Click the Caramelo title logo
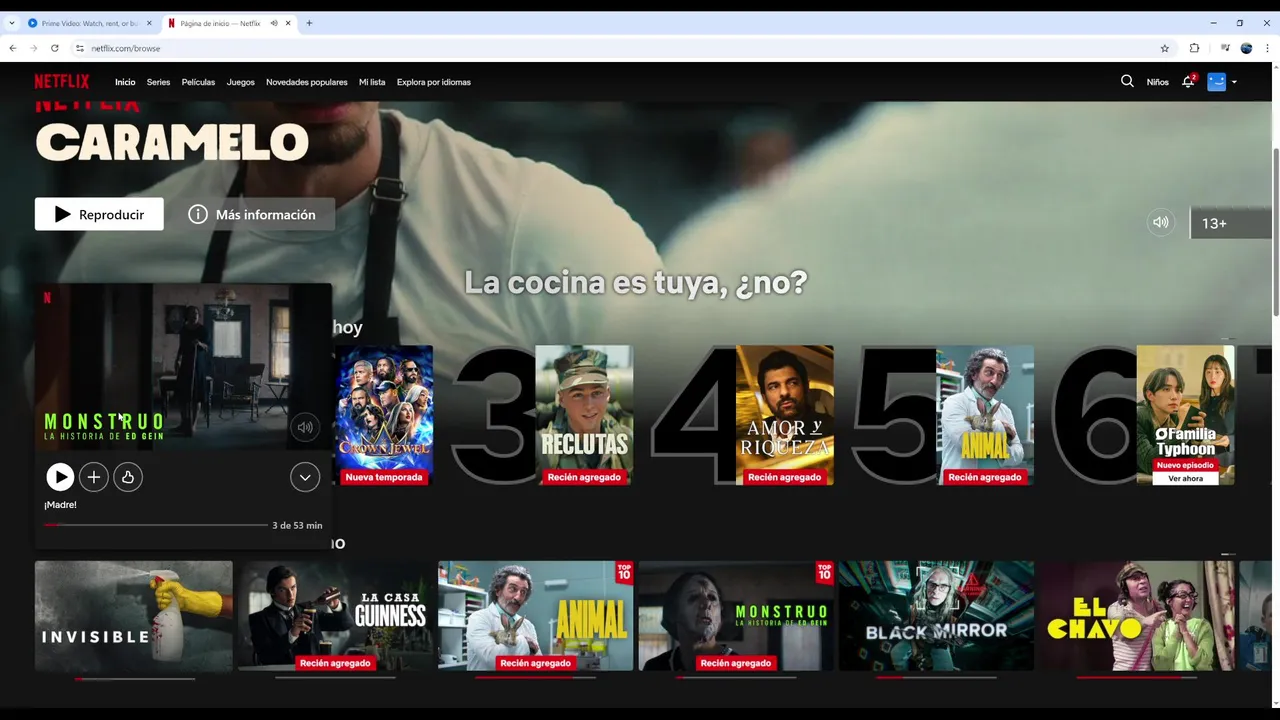Image resolution: width=1280 pixels, height=720 pixels. click(x=172, y=142)
